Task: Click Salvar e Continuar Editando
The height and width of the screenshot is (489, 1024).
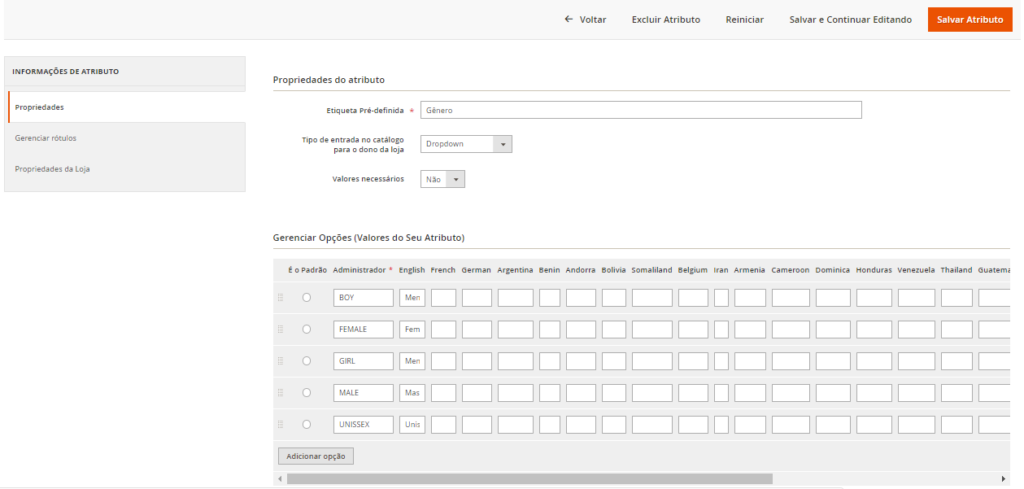Action: 850,20
